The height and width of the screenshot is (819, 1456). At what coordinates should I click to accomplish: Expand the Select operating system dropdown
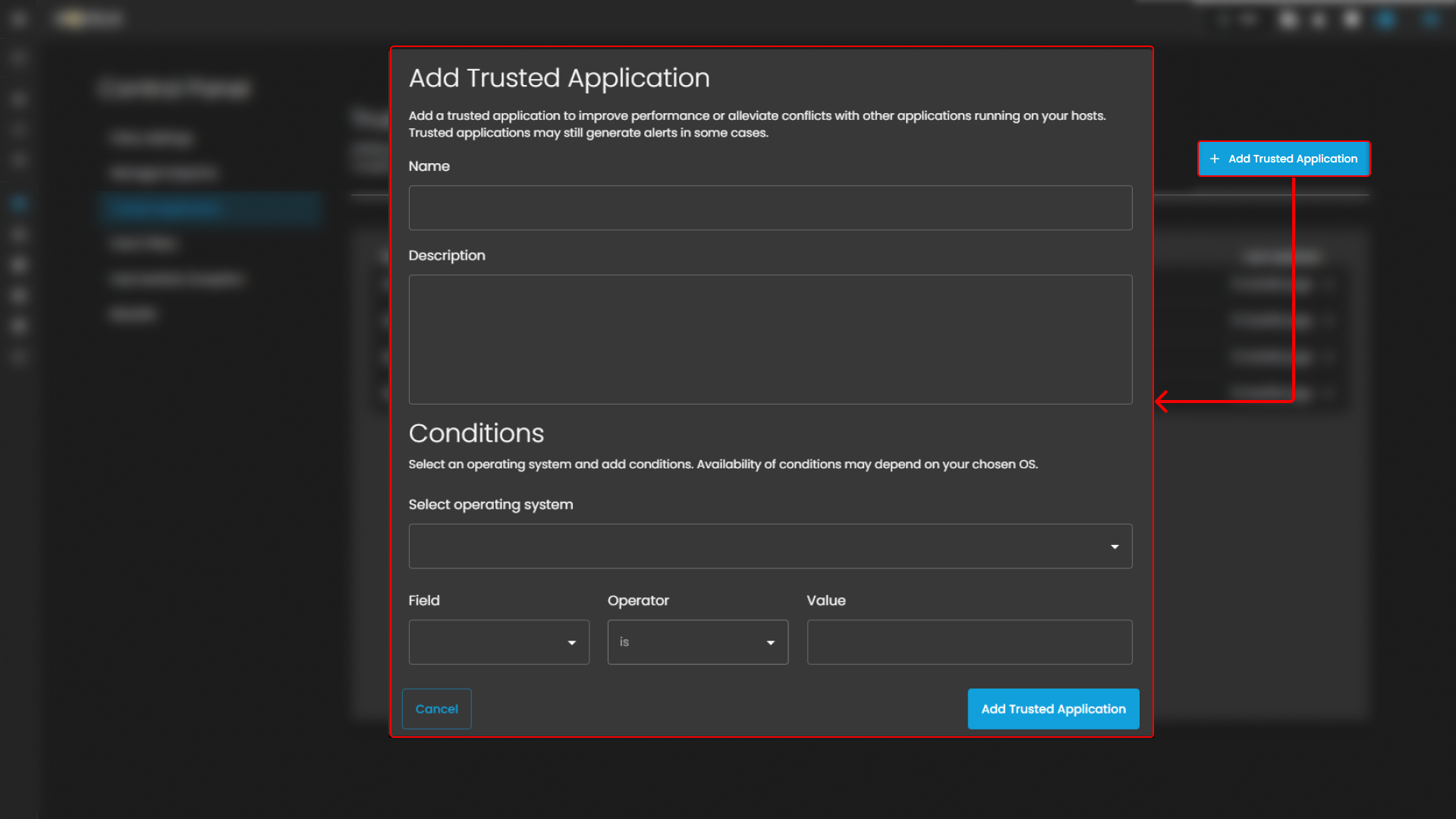click(x=769, y=547)
